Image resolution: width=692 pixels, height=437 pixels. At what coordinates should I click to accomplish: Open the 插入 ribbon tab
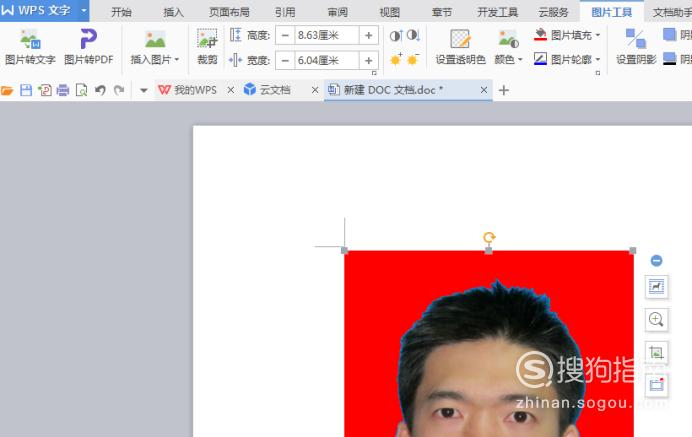(173, 12)
